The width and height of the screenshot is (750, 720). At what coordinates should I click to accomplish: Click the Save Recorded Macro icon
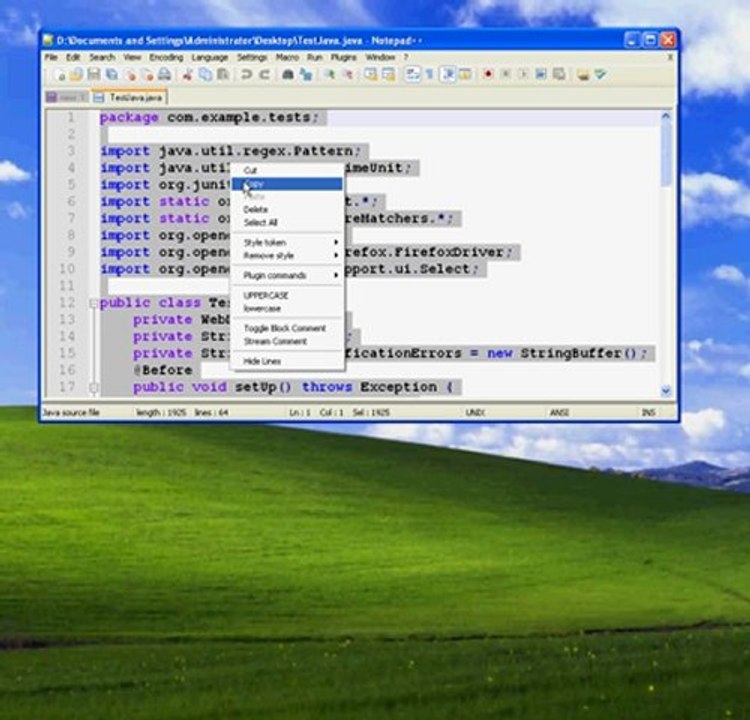559,75
